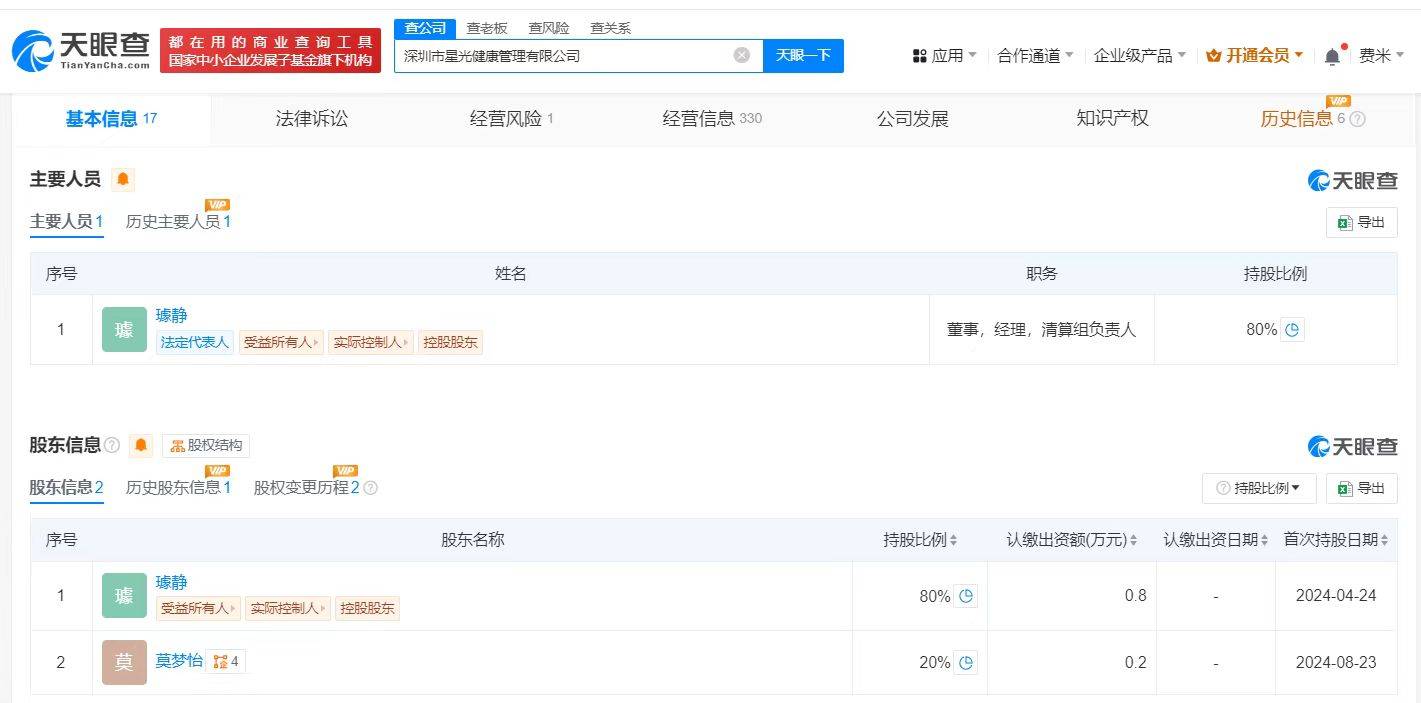The image size is (1421, 703).
Task: Open the 股权结构 button
Action: pos(206,446)
